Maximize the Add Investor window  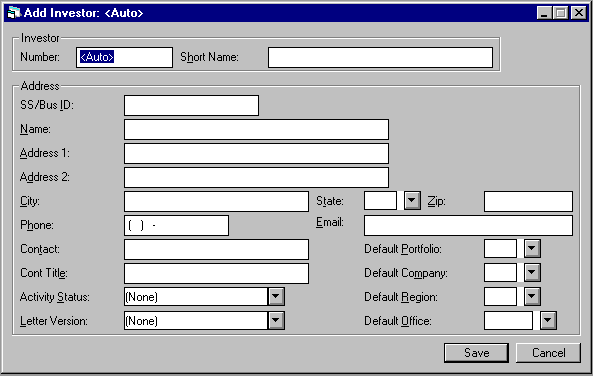pyautogui.click(x=560, y=13)
